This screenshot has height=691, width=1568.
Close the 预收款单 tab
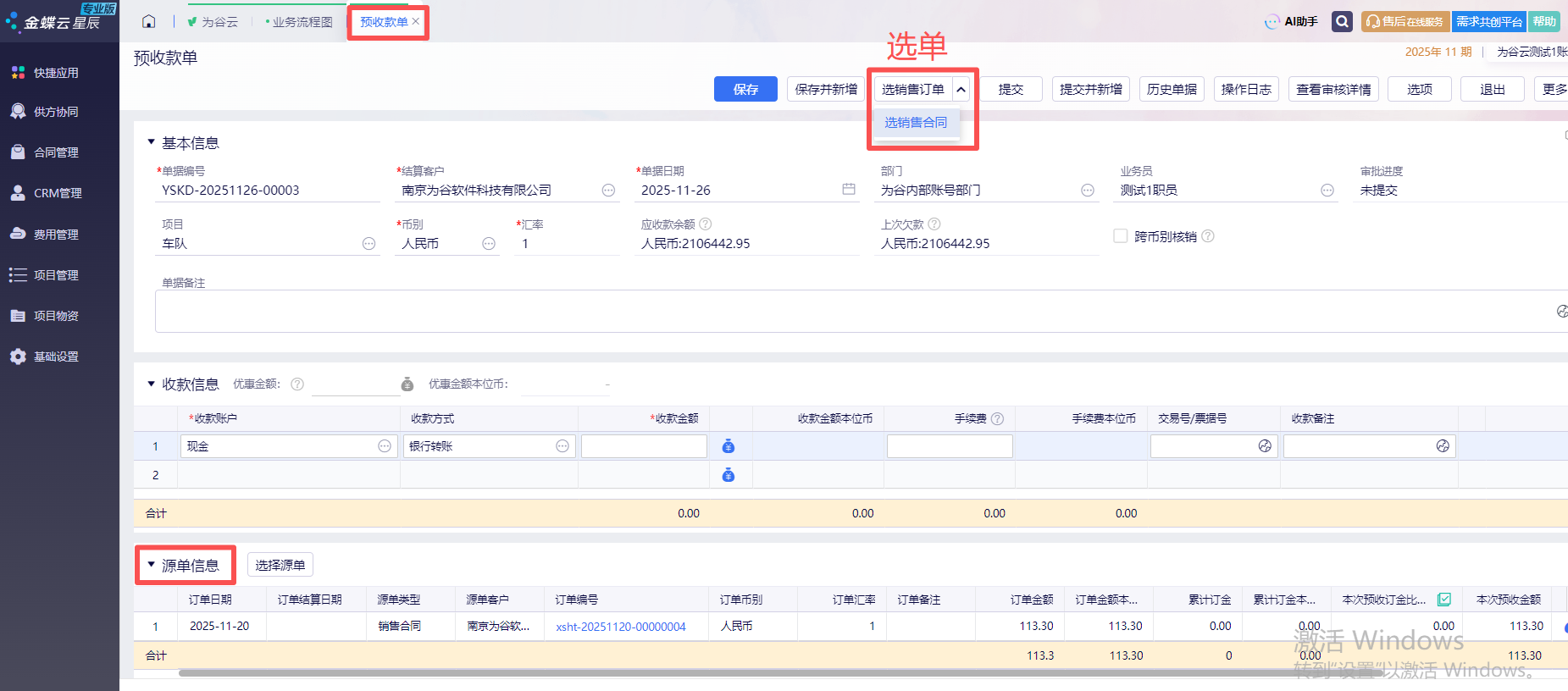[416, 21]
